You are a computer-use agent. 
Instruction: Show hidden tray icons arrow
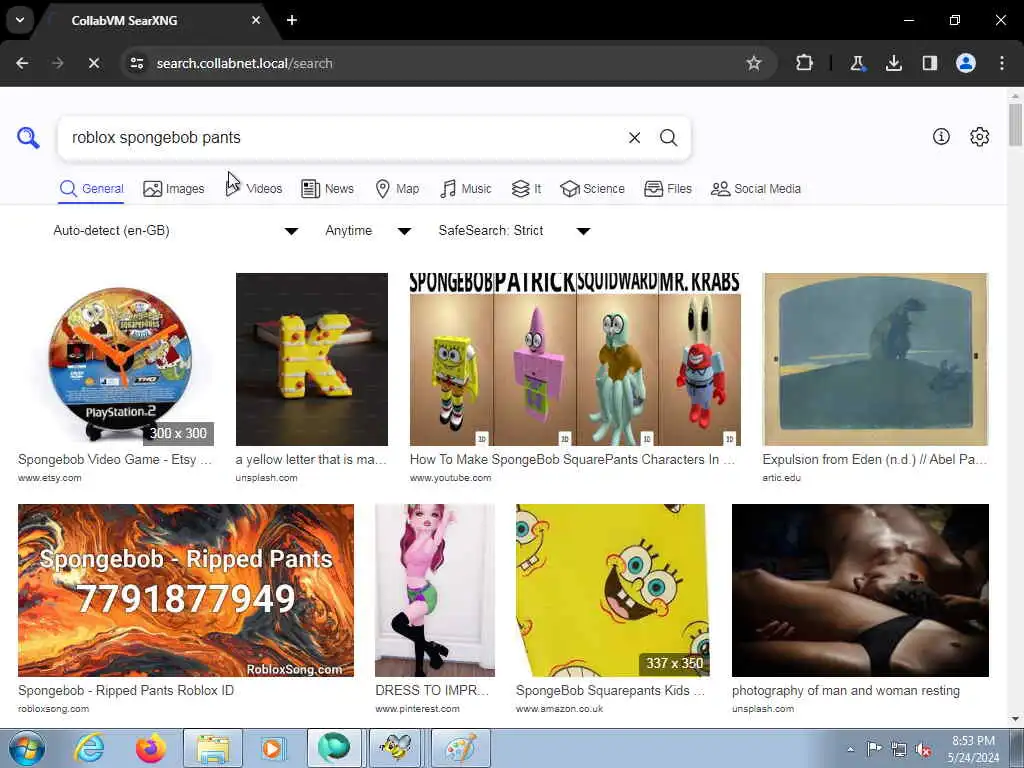[850, 750]
